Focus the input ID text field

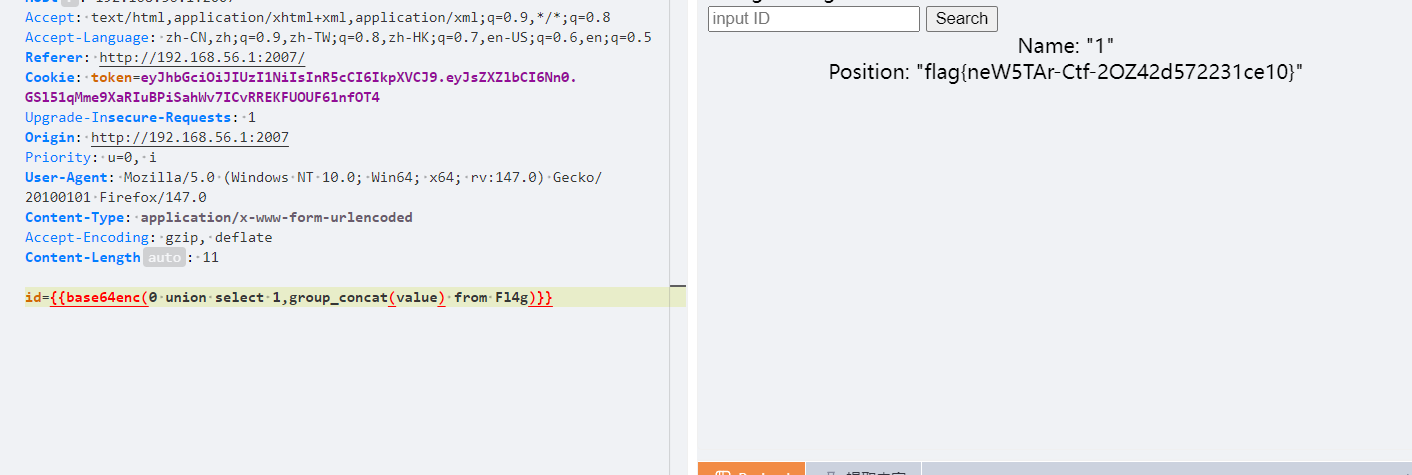tap(813, 19)
